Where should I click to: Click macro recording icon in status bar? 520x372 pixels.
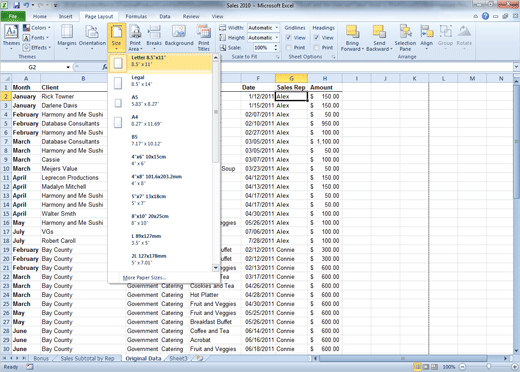click(x=30, y=367)
